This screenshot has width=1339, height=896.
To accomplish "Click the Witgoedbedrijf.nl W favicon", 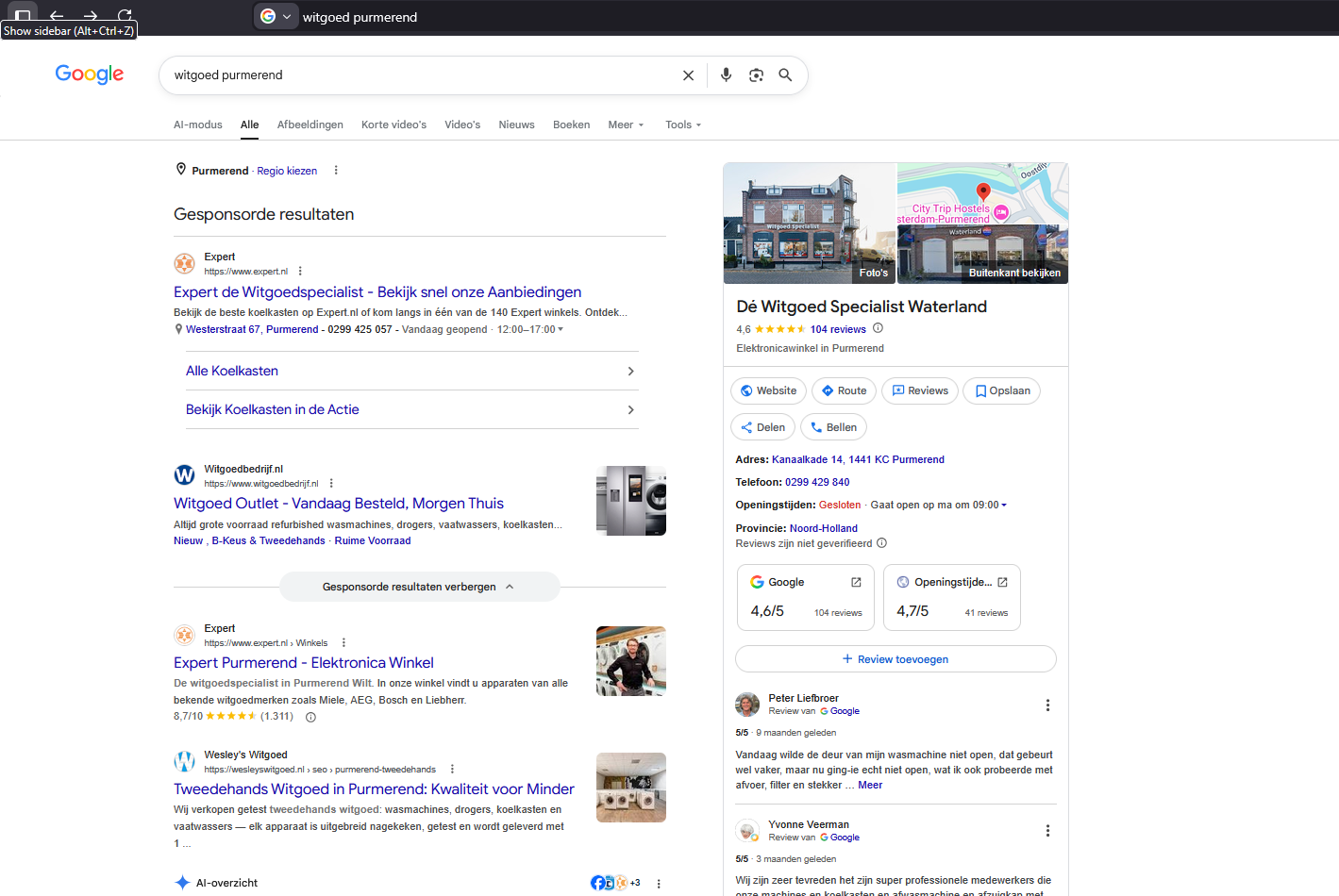I will 184,475.
